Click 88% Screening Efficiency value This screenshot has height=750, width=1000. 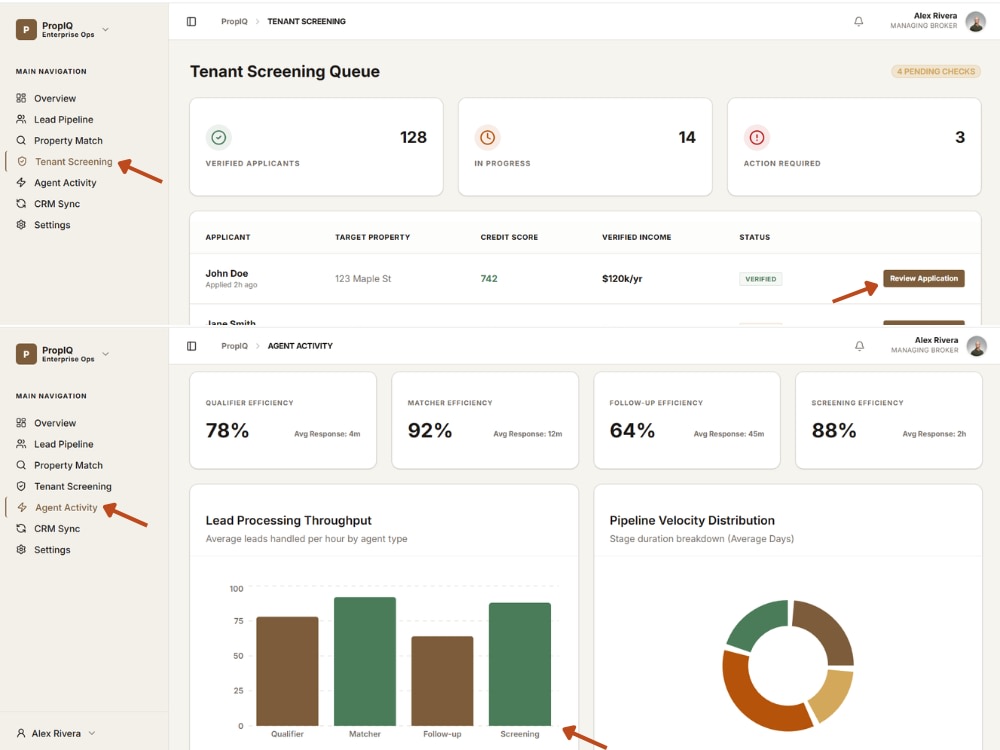click(x=834, y=430)
